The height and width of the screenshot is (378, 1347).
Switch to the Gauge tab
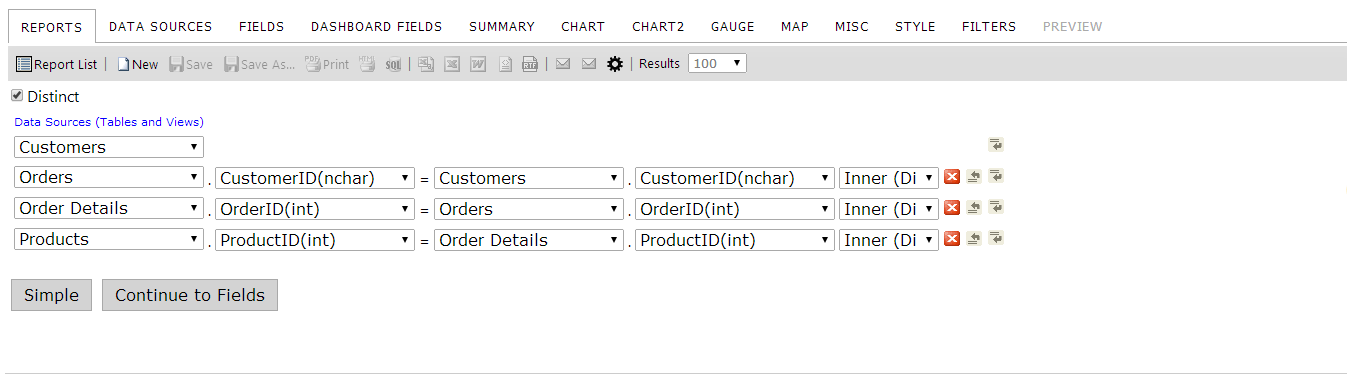pyautogui.click(x=733, y=27)
